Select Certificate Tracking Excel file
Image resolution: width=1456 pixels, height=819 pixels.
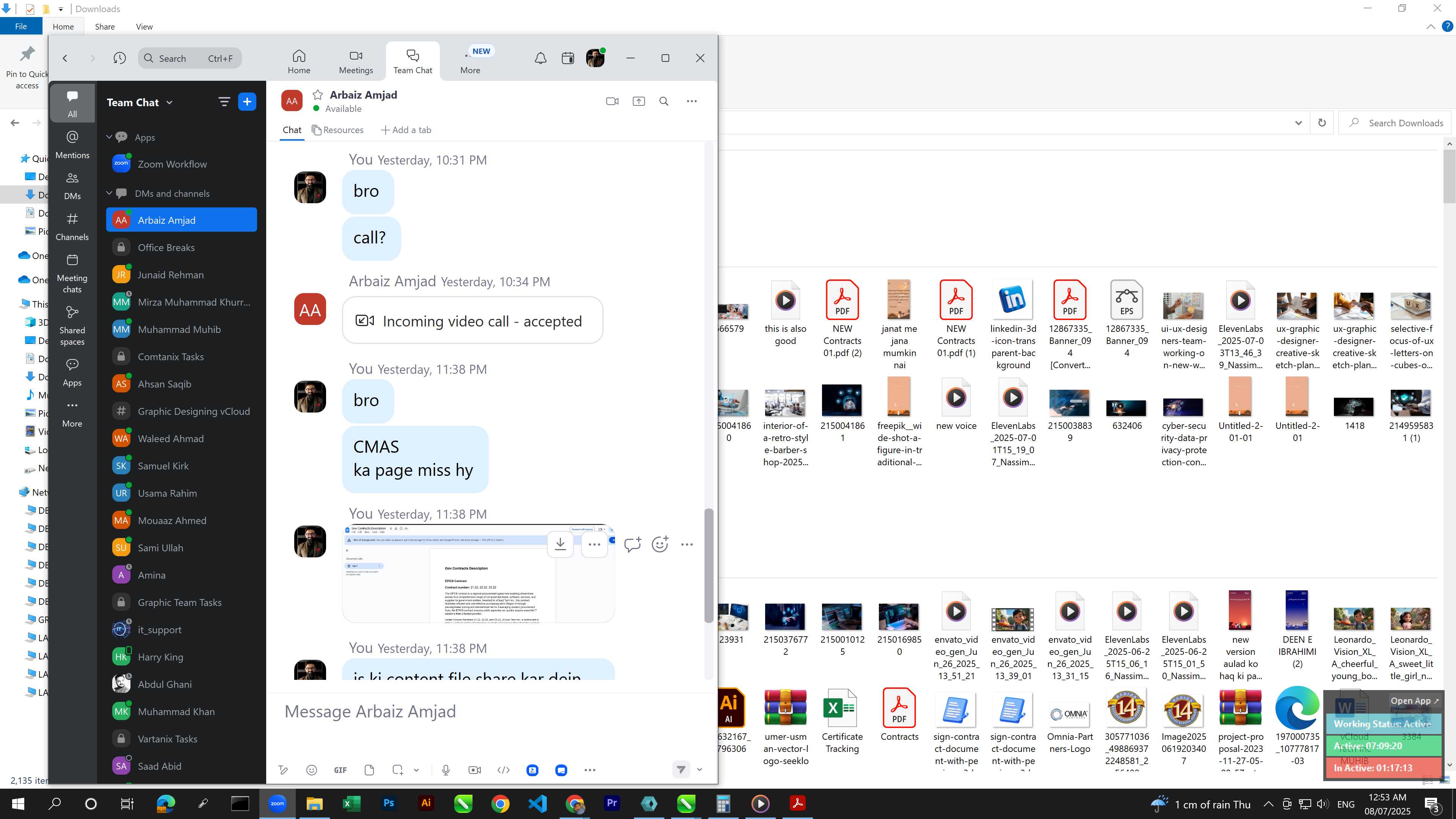[842, 722]
